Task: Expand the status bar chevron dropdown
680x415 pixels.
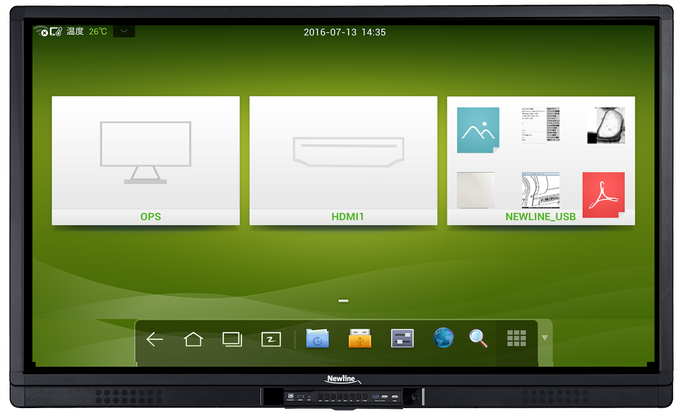Action: click(124, 31)
